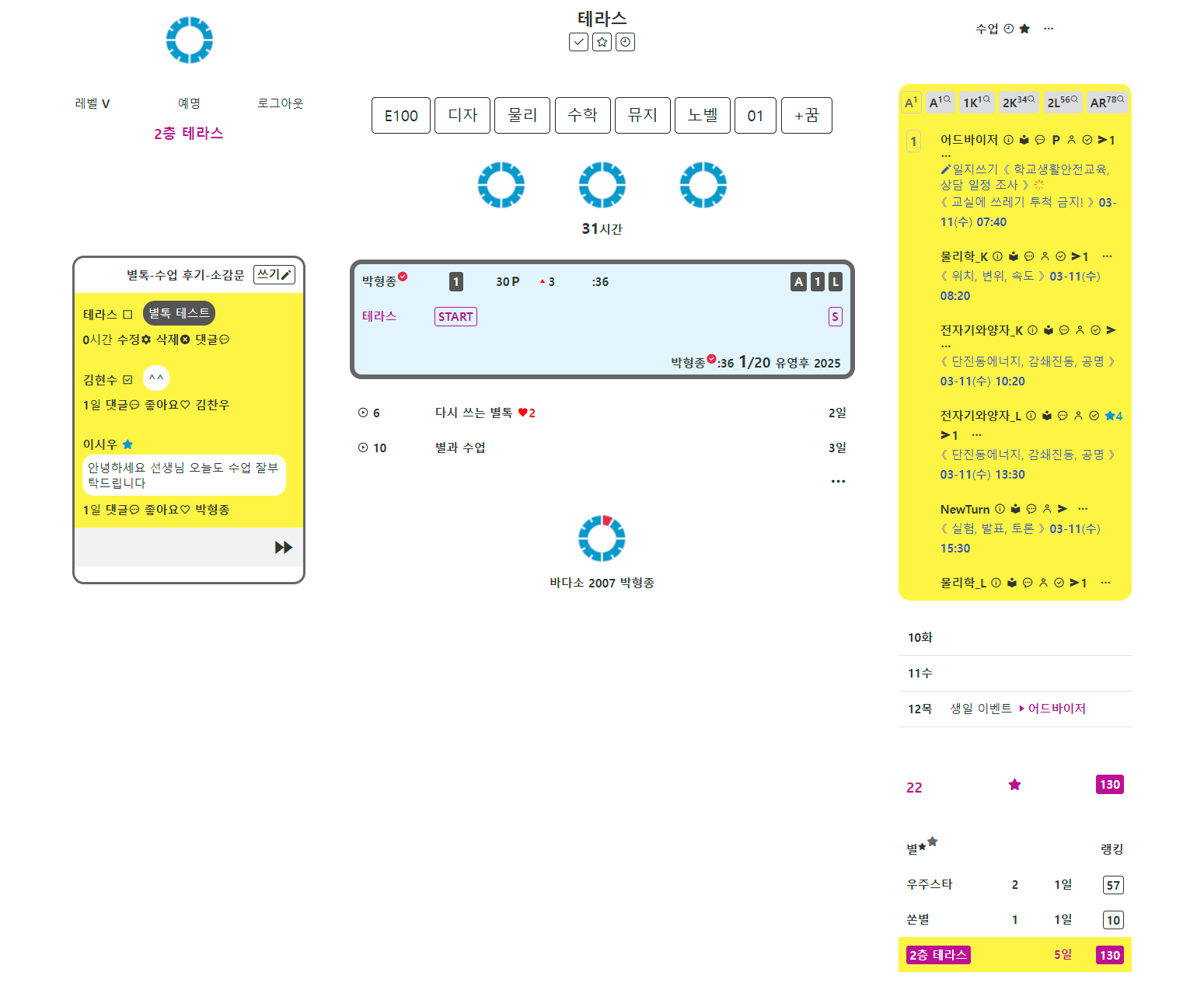This screenshot has width=1204, height=1000.
Task: Click the blue-red progress ring above 바다소 2007
Action: (x=602, y=538)
